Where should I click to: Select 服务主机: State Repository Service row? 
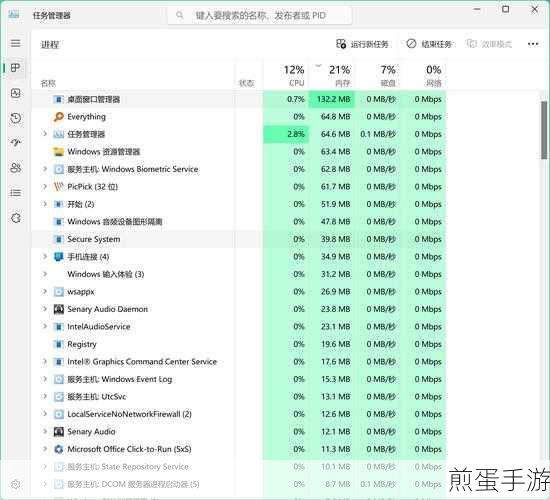coord(239,467)
